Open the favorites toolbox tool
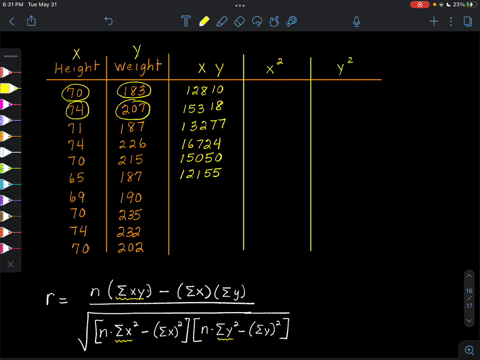This screenshot has width=480, height=360. click(292, 22)
